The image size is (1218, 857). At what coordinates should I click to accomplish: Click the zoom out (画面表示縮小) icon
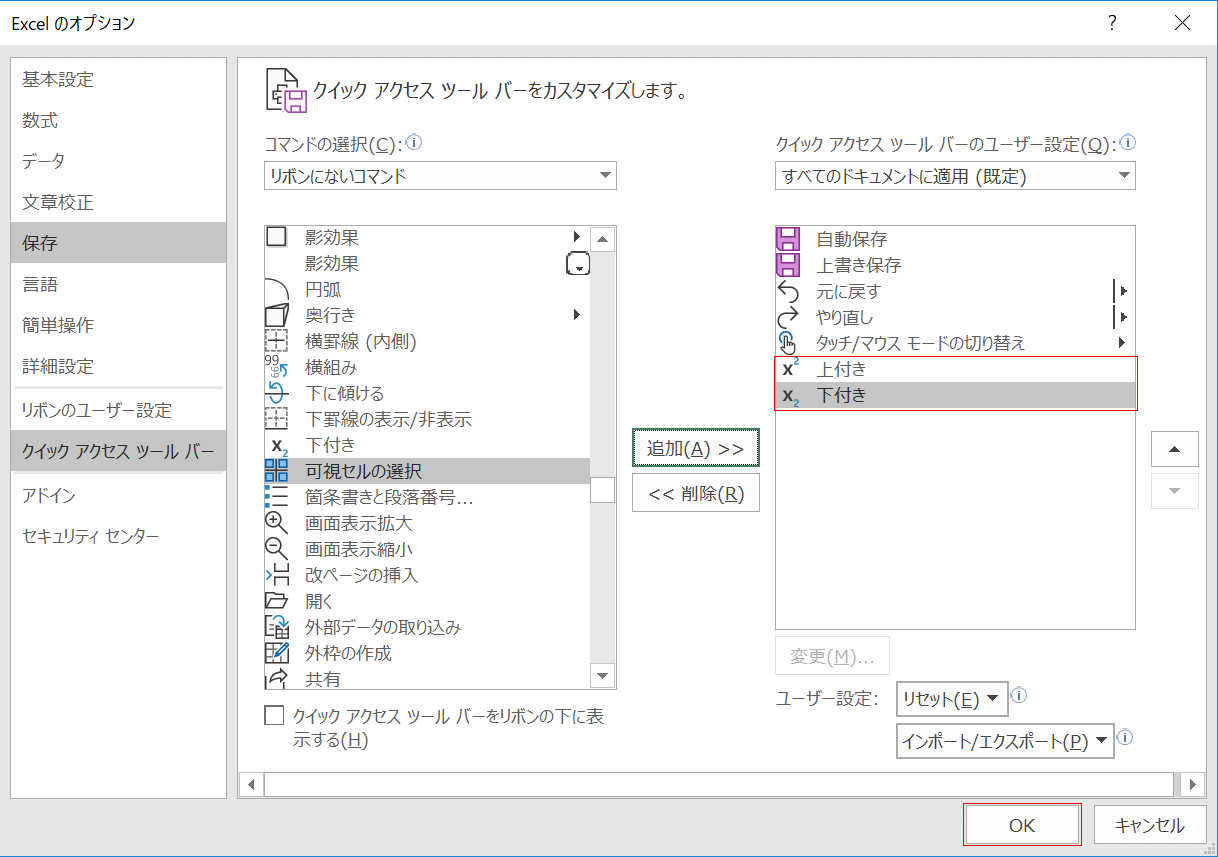(x=277, y=549)
